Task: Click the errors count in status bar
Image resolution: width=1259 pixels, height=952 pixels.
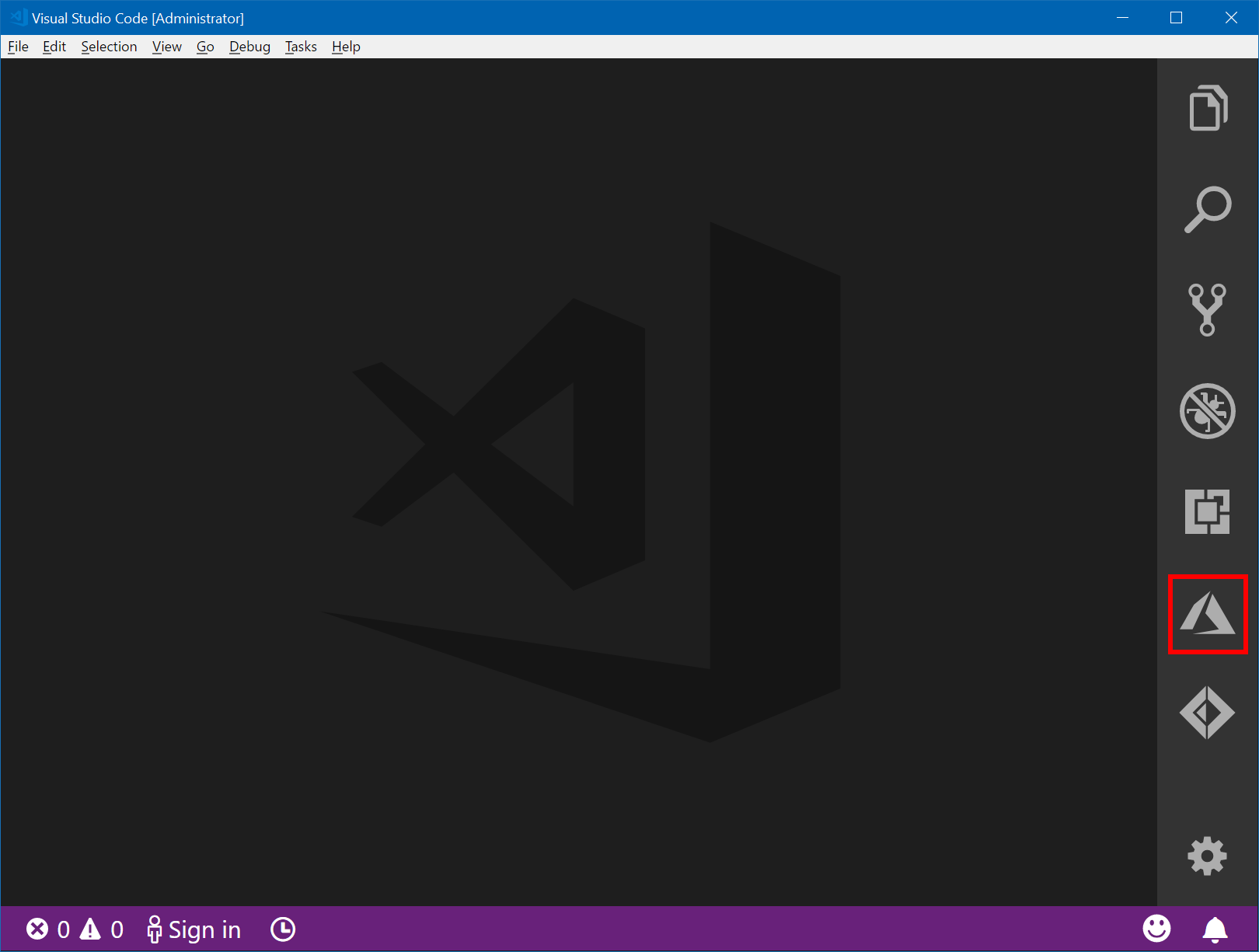Action: point(48,929)
